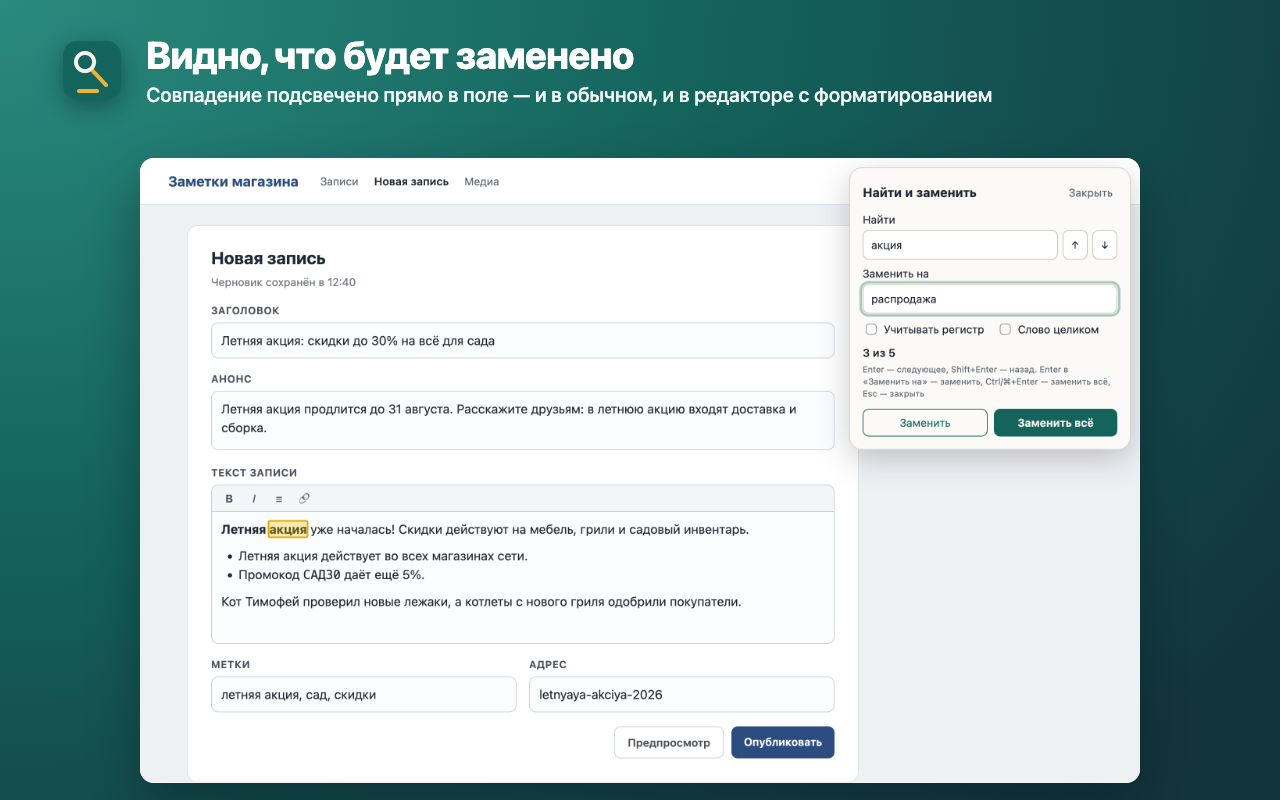Click "Черновик сохранён в 12:40" status text
Image resolution: width=1280 pixels, height=800 pixels.
tap(283, 283)
